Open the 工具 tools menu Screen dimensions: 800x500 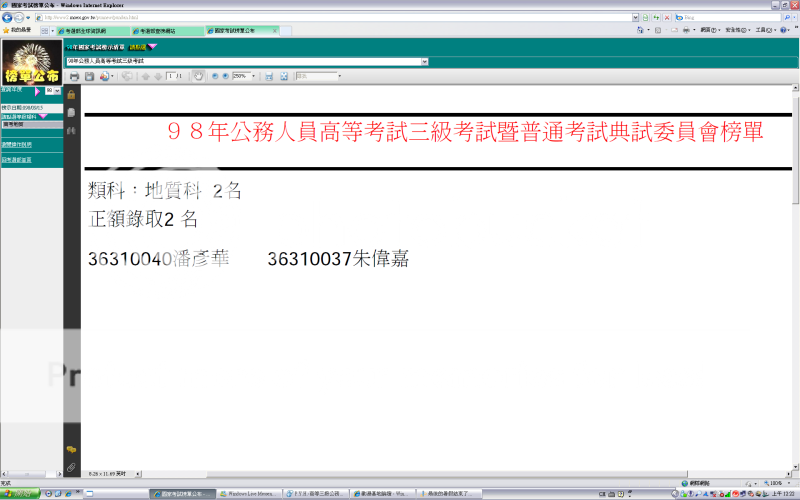coord(763,31)
